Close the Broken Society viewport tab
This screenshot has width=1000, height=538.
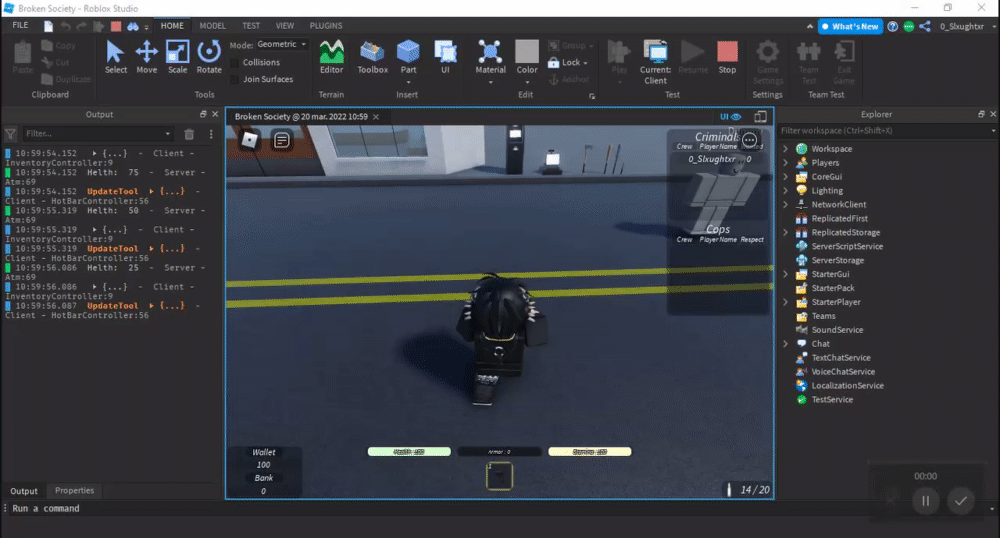[376, 117]
